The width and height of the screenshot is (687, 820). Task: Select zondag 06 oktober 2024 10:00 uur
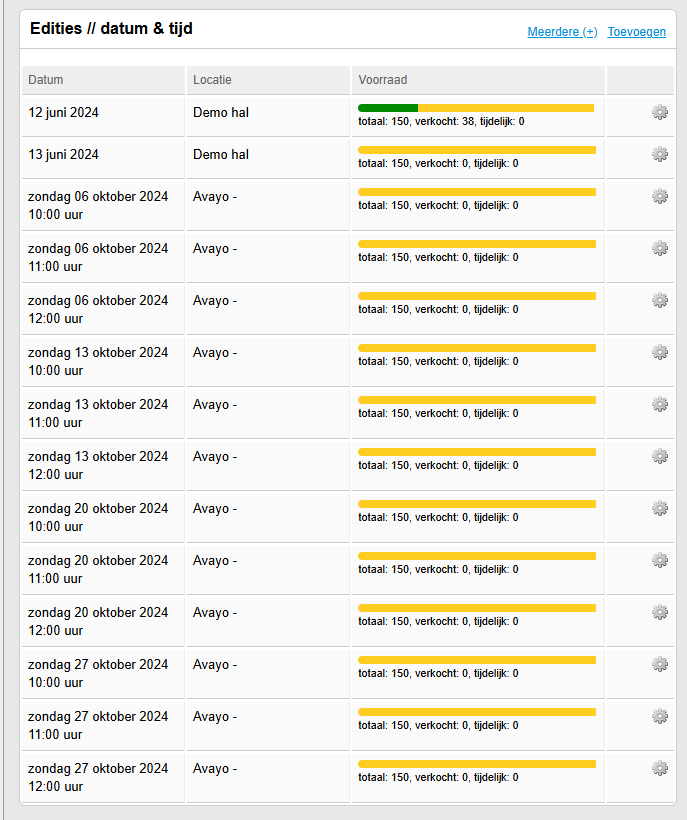click(98, 205)
